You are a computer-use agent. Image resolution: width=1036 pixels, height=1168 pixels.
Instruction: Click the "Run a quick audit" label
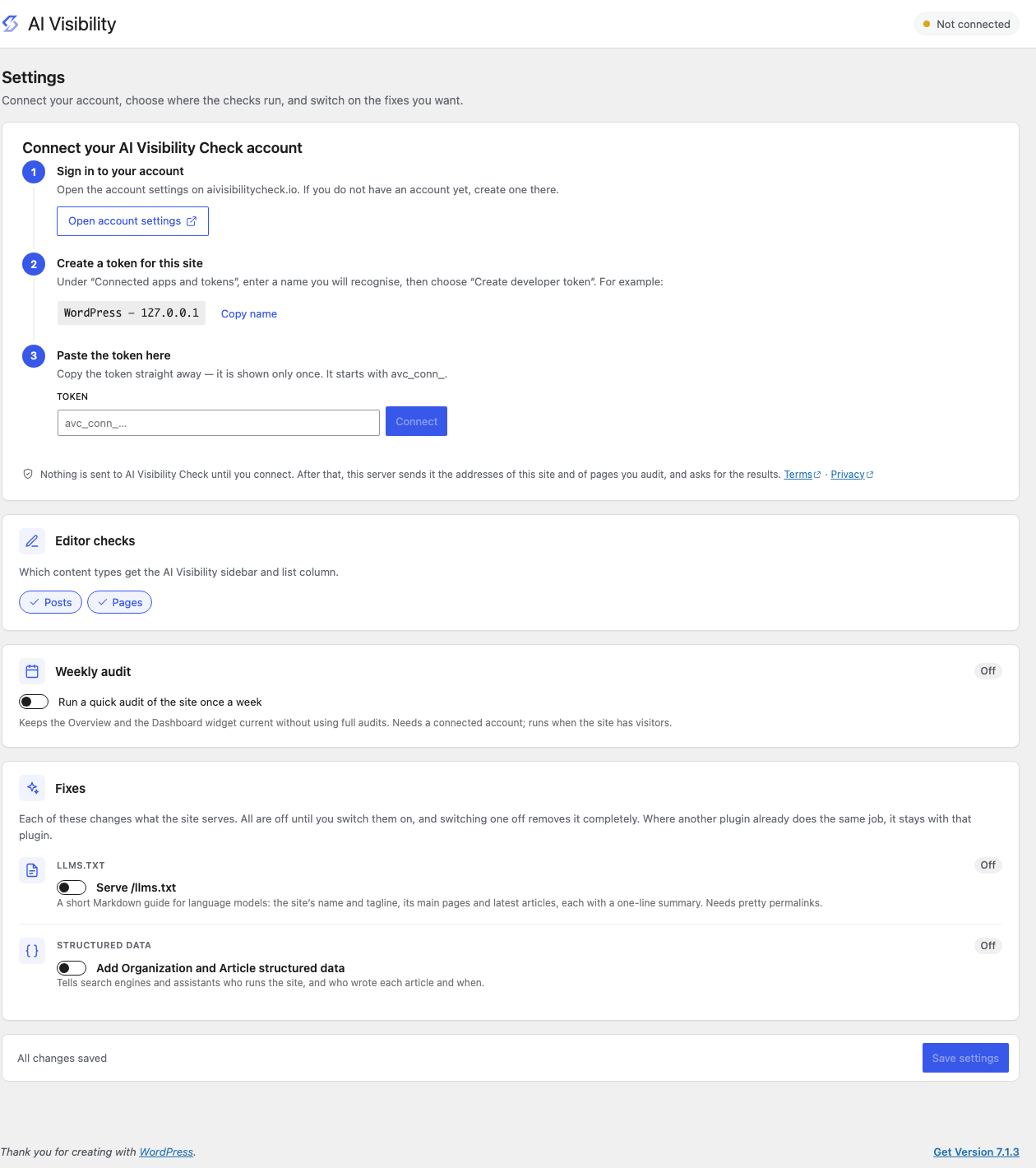coord(160,702)
